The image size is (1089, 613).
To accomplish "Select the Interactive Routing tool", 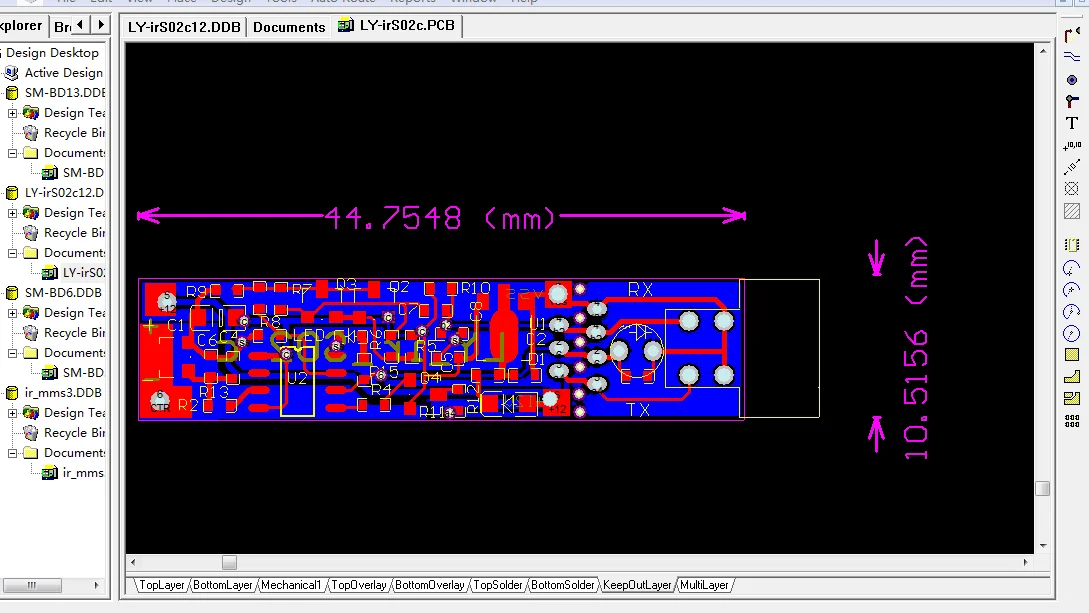I will [x=1072, y=35].
